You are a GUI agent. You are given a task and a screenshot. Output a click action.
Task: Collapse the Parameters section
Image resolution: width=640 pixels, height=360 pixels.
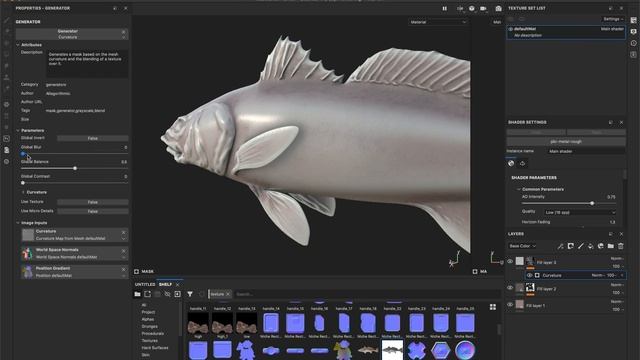(18, 131)
